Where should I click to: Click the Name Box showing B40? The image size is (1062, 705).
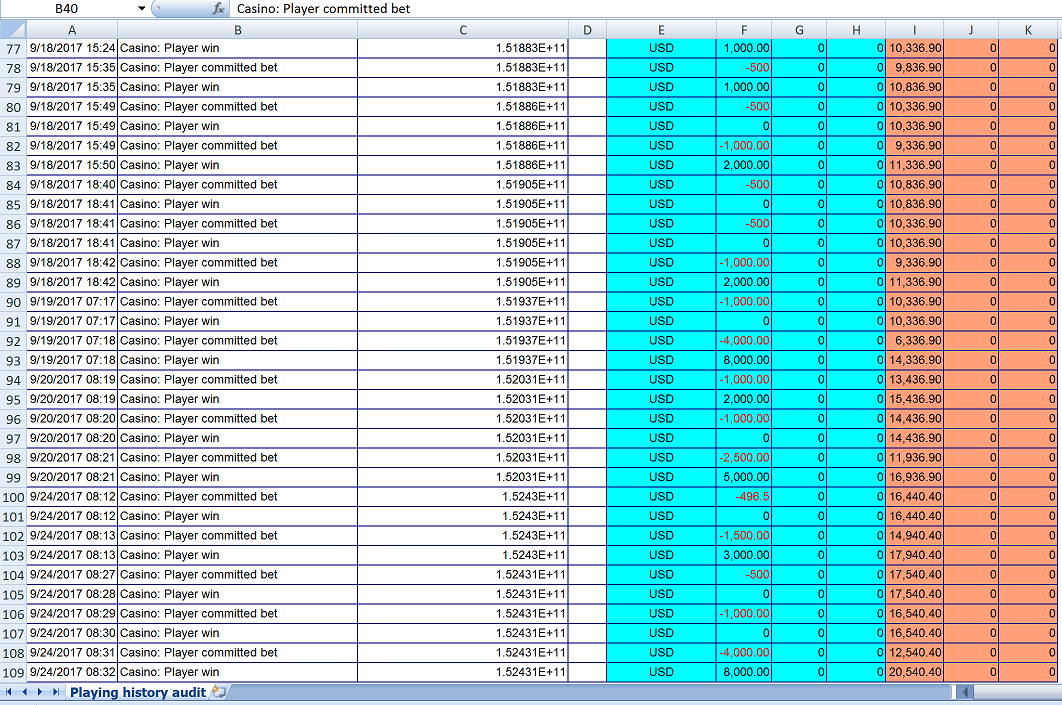[x=68, y=8]
